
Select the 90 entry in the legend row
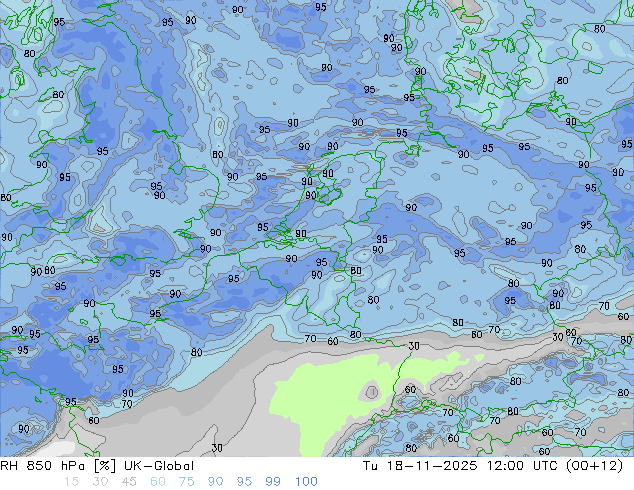(216, 481)
